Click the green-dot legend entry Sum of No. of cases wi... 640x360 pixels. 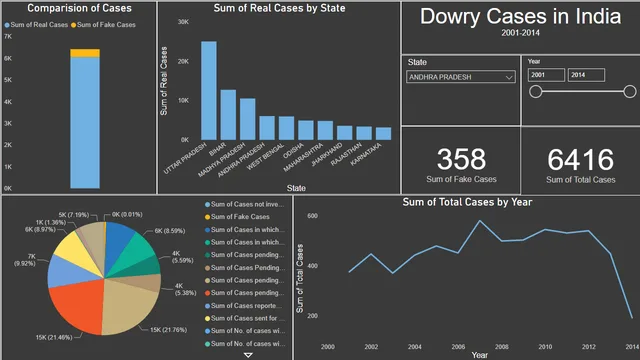[x=245, y=344]
